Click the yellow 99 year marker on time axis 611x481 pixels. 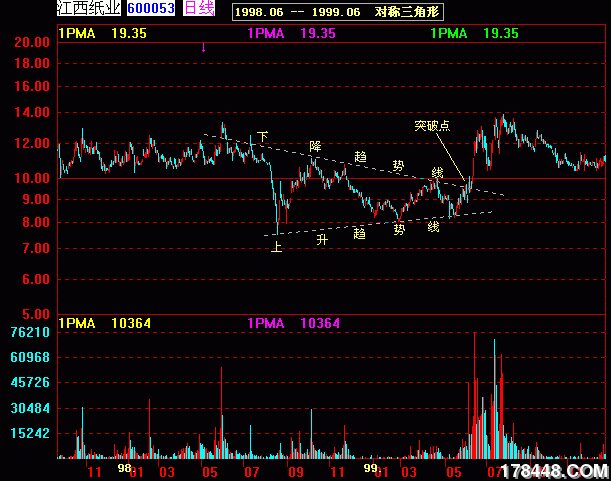coord(370,467)
